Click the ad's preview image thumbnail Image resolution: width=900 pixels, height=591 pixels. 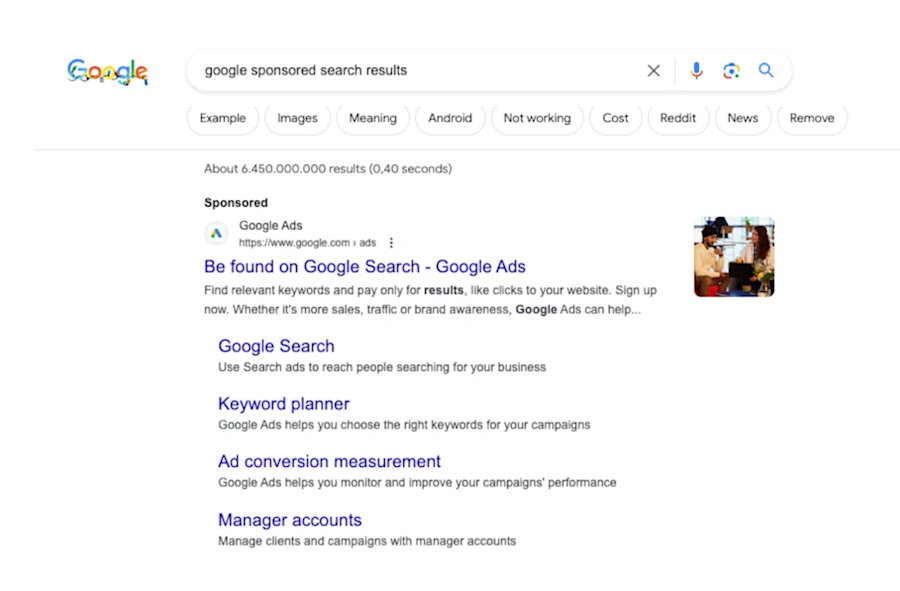point(734,256)
